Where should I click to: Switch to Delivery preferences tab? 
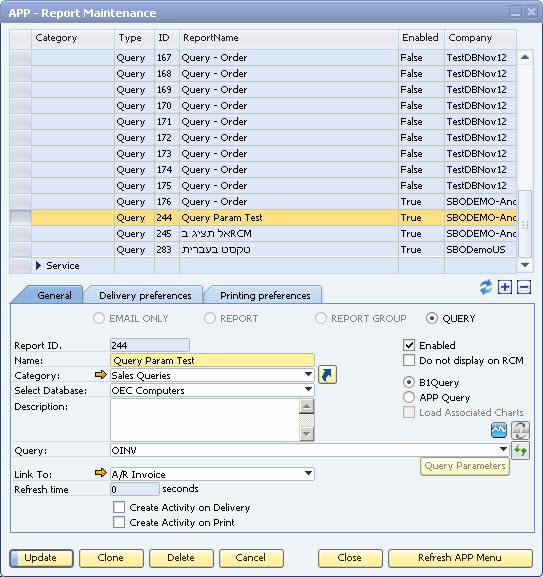(x=145, y=295)
